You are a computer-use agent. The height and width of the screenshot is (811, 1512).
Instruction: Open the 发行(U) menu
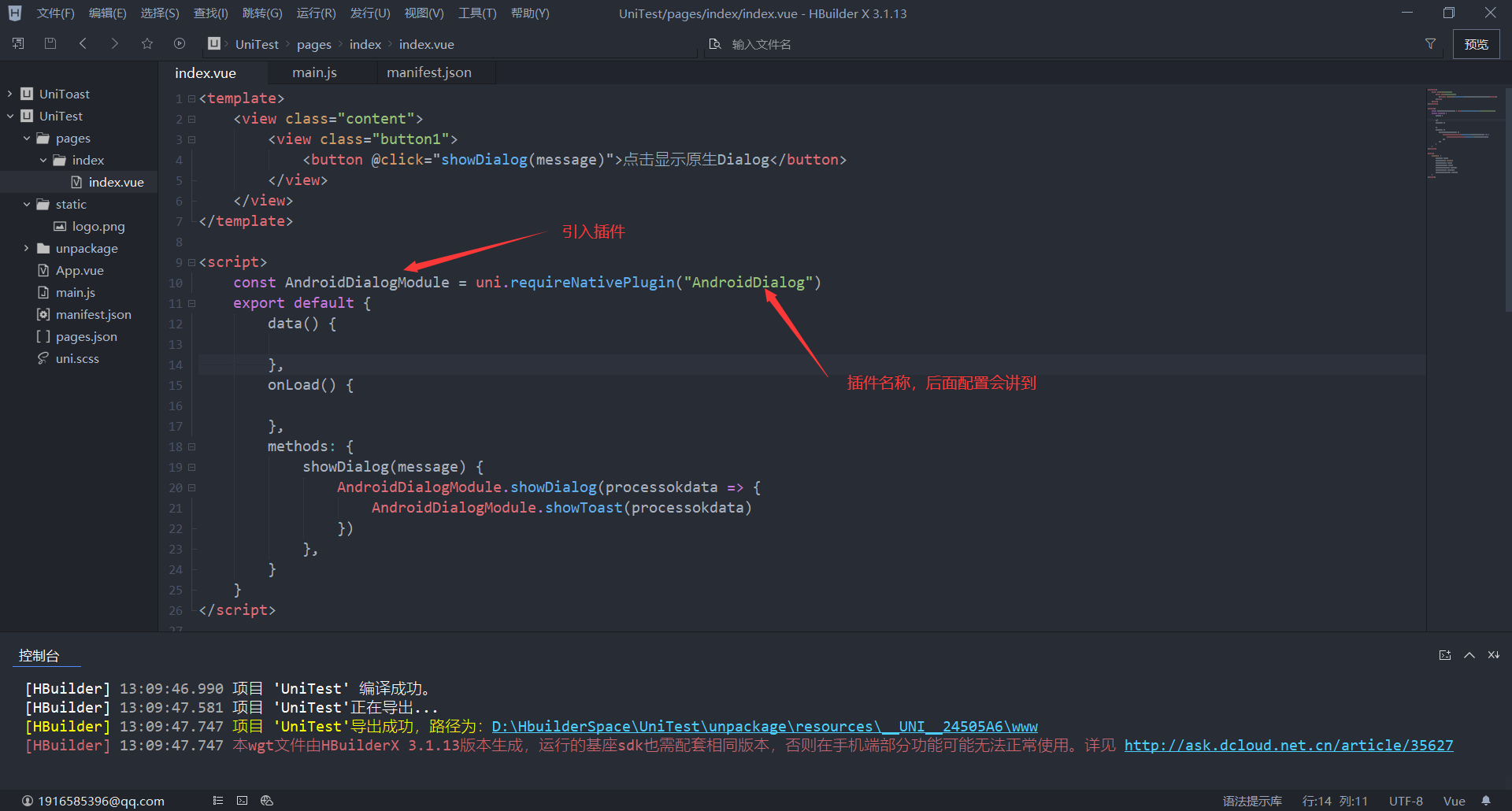pyautogui.click(x=369, y=13)
